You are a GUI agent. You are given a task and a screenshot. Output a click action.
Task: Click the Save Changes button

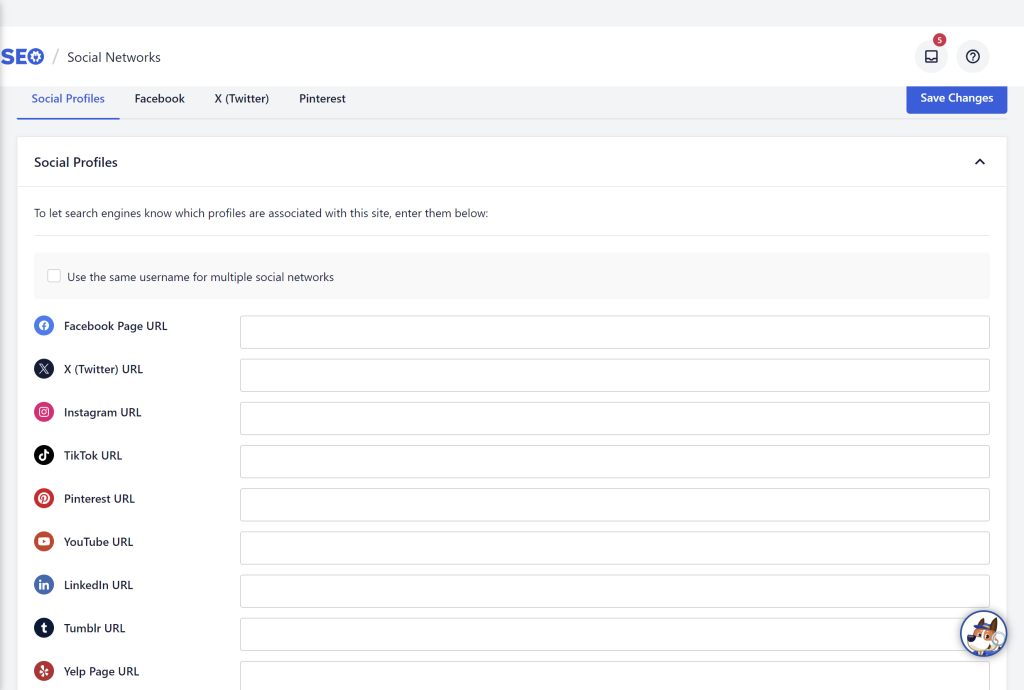956,99
